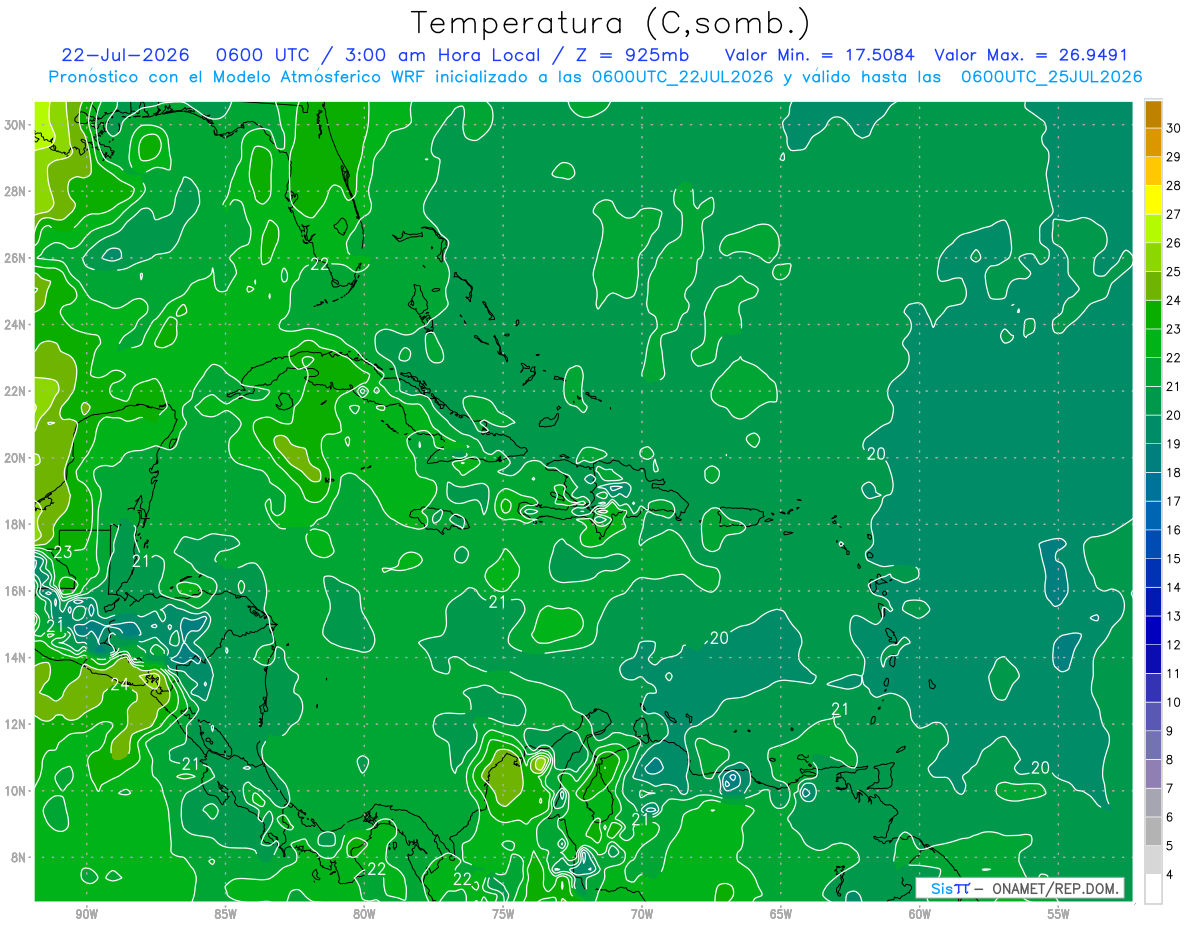Click the 'Valor Max. = 26.9491' readout
The height and width of the screenshot is (927, 1200).
click(1031, 55)
